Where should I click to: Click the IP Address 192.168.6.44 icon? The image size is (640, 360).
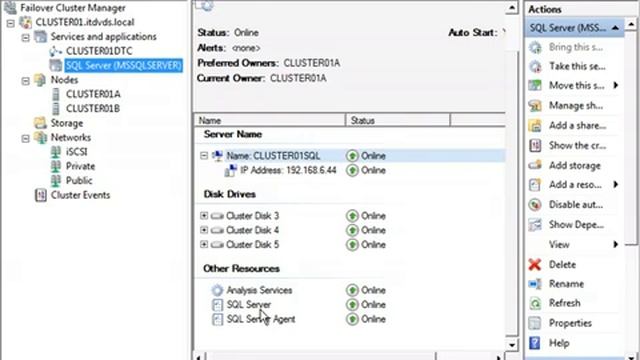[231, 170]
